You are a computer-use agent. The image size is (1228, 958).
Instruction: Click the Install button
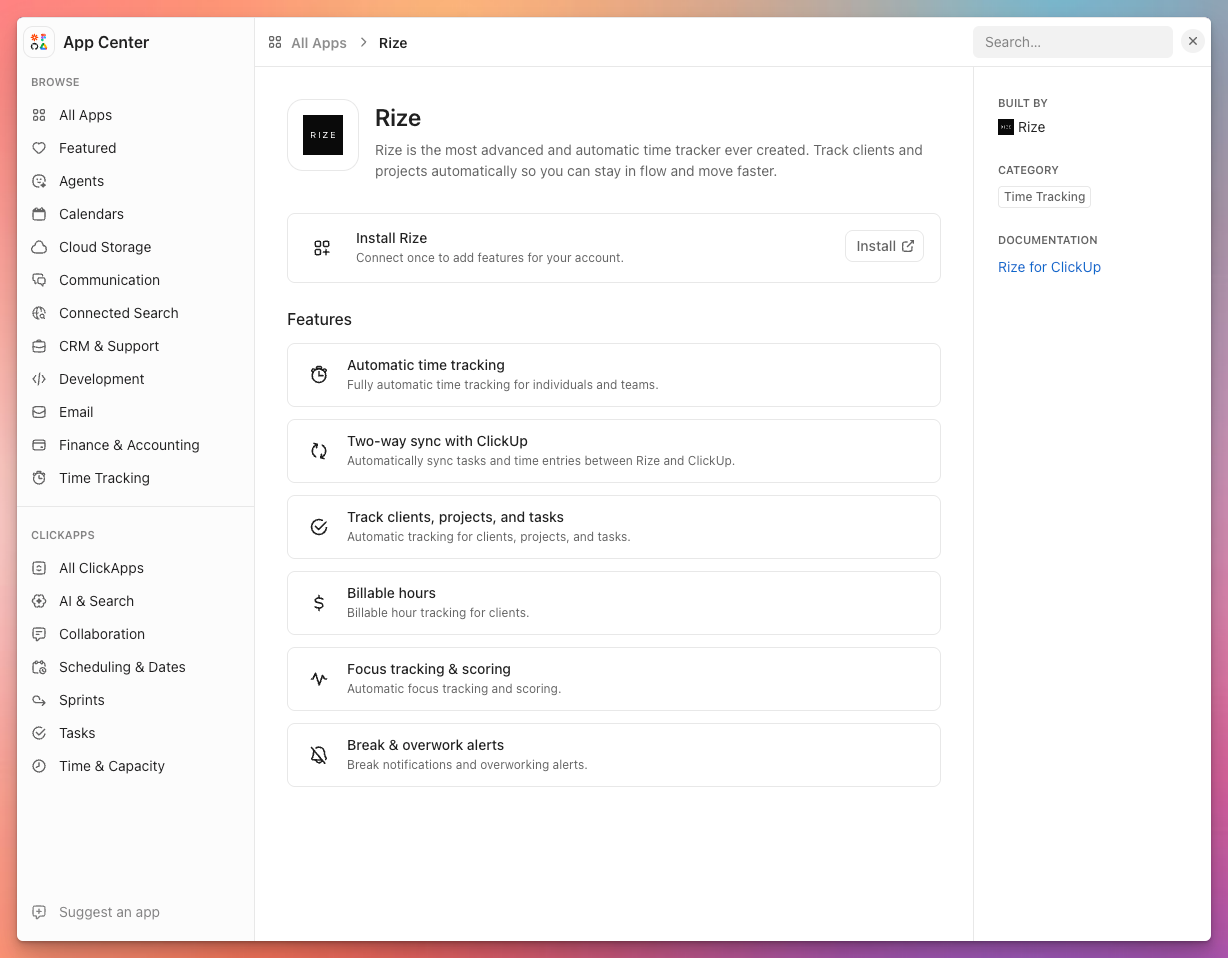[884, 246]
